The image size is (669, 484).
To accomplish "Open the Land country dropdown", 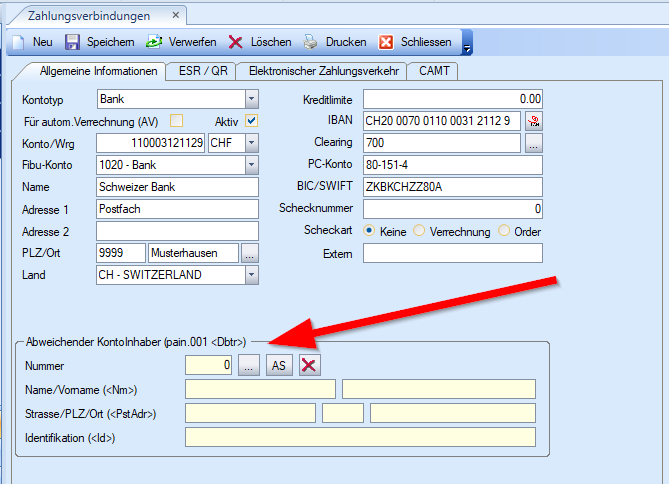I will coord(252,275).
